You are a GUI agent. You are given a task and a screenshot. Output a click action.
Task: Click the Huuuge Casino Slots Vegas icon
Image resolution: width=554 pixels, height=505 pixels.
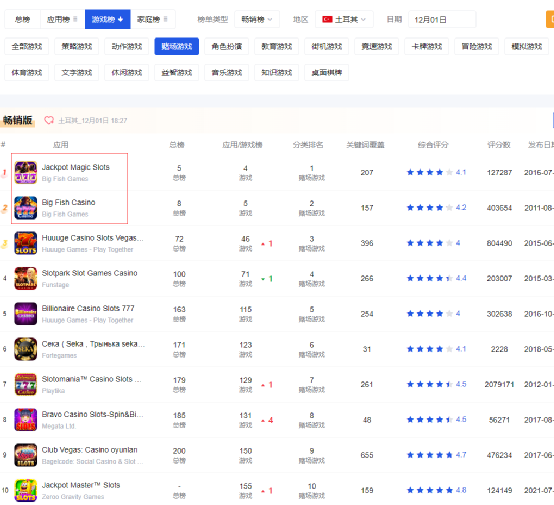tap(25, 243)
